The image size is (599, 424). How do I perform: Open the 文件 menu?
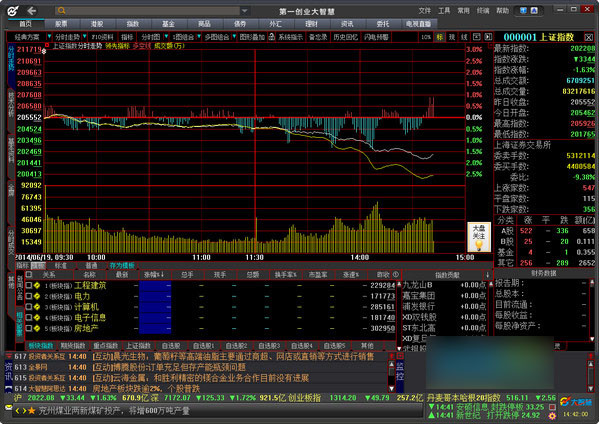(424, 11)
